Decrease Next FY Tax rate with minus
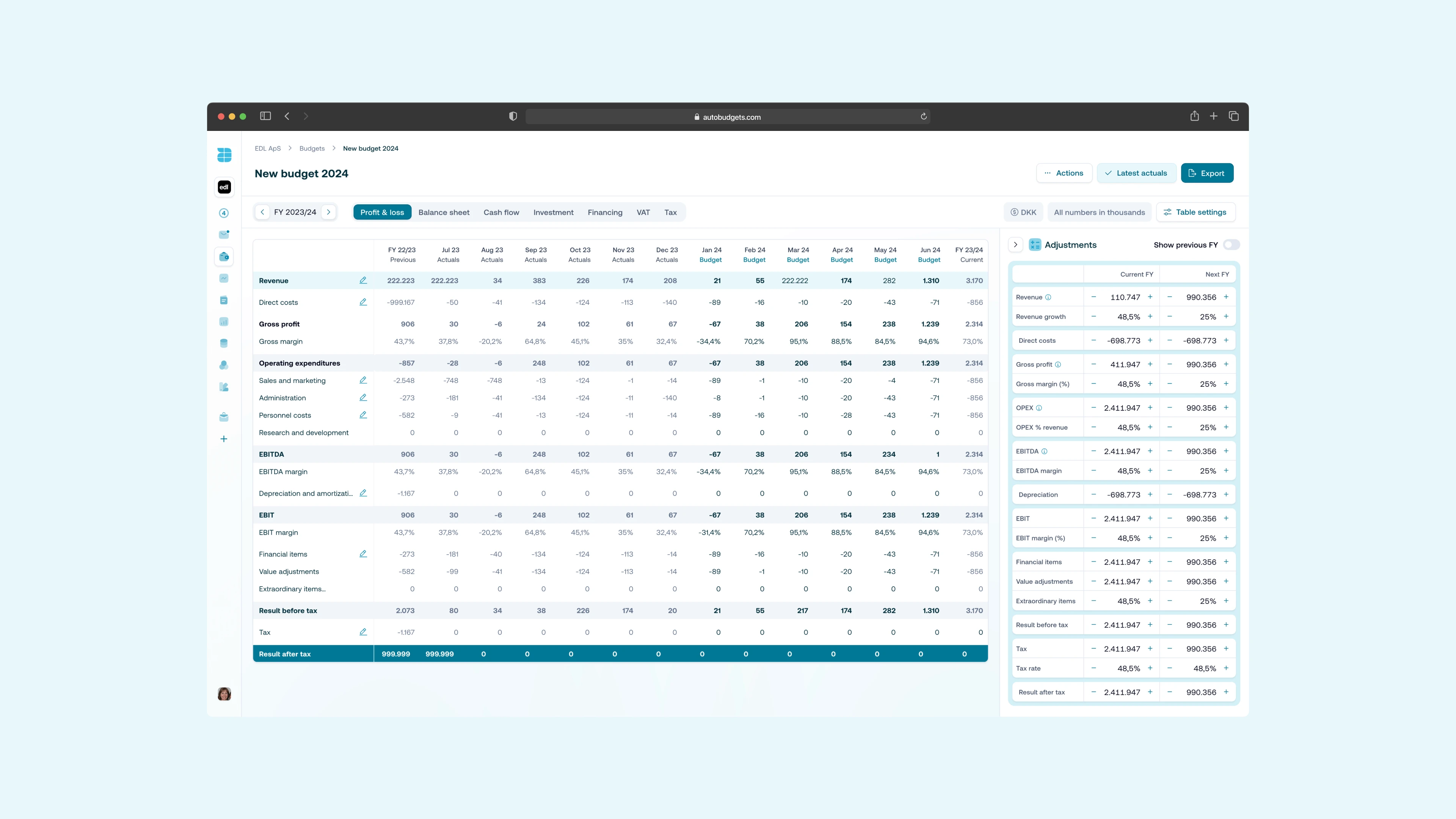This screenshot has width=1456, height=819. pos(1169,668)
